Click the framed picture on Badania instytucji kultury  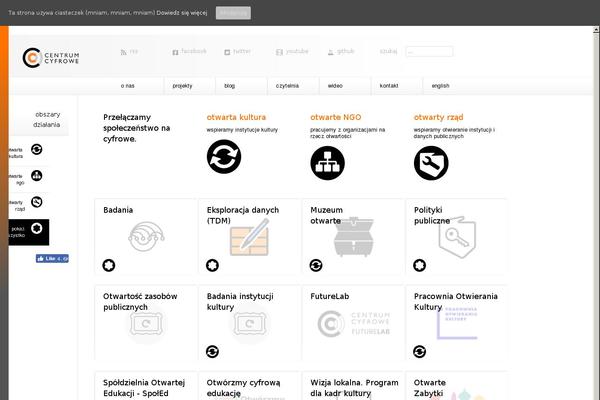point(250,324)
